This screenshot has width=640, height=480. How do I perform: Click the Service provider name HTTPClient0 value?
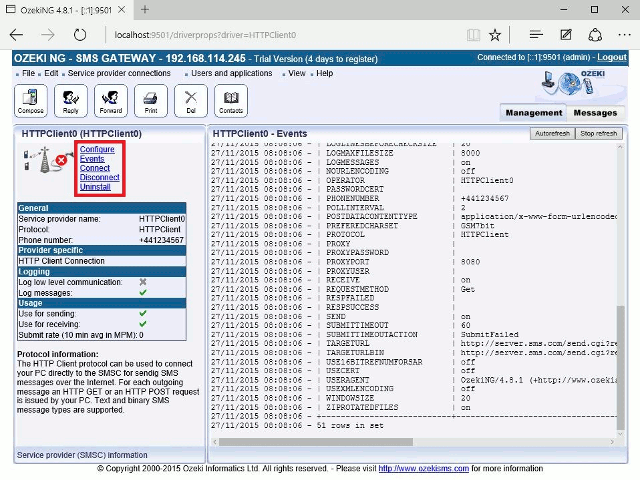(162, 219)
